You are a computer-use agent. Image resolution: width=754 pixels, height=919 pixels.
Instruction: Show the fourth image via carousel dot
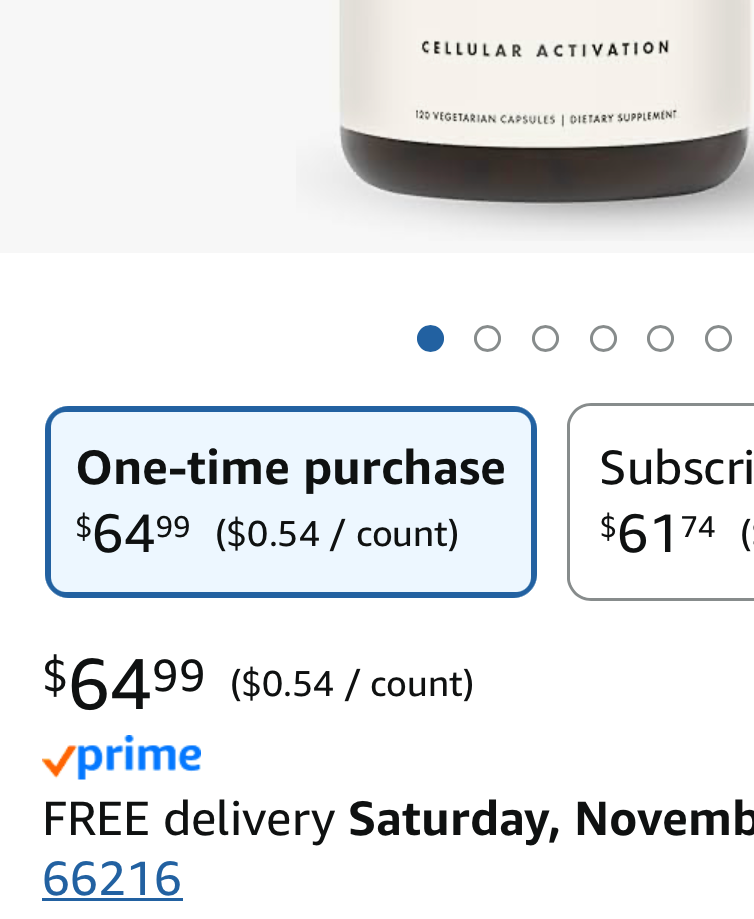click(x=603, y=339)
